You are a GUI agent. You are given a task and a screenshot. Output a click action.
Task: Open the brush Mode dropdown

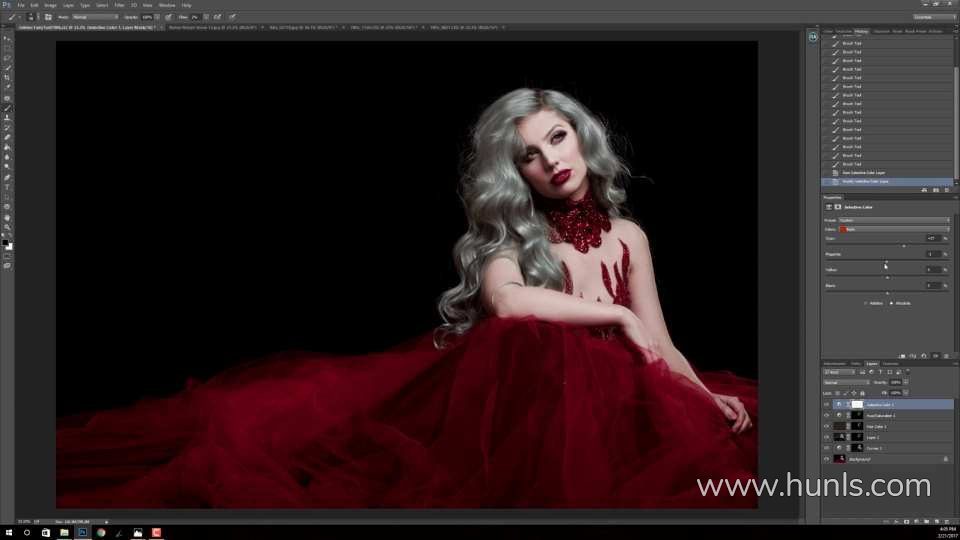(x=96, y=17)
